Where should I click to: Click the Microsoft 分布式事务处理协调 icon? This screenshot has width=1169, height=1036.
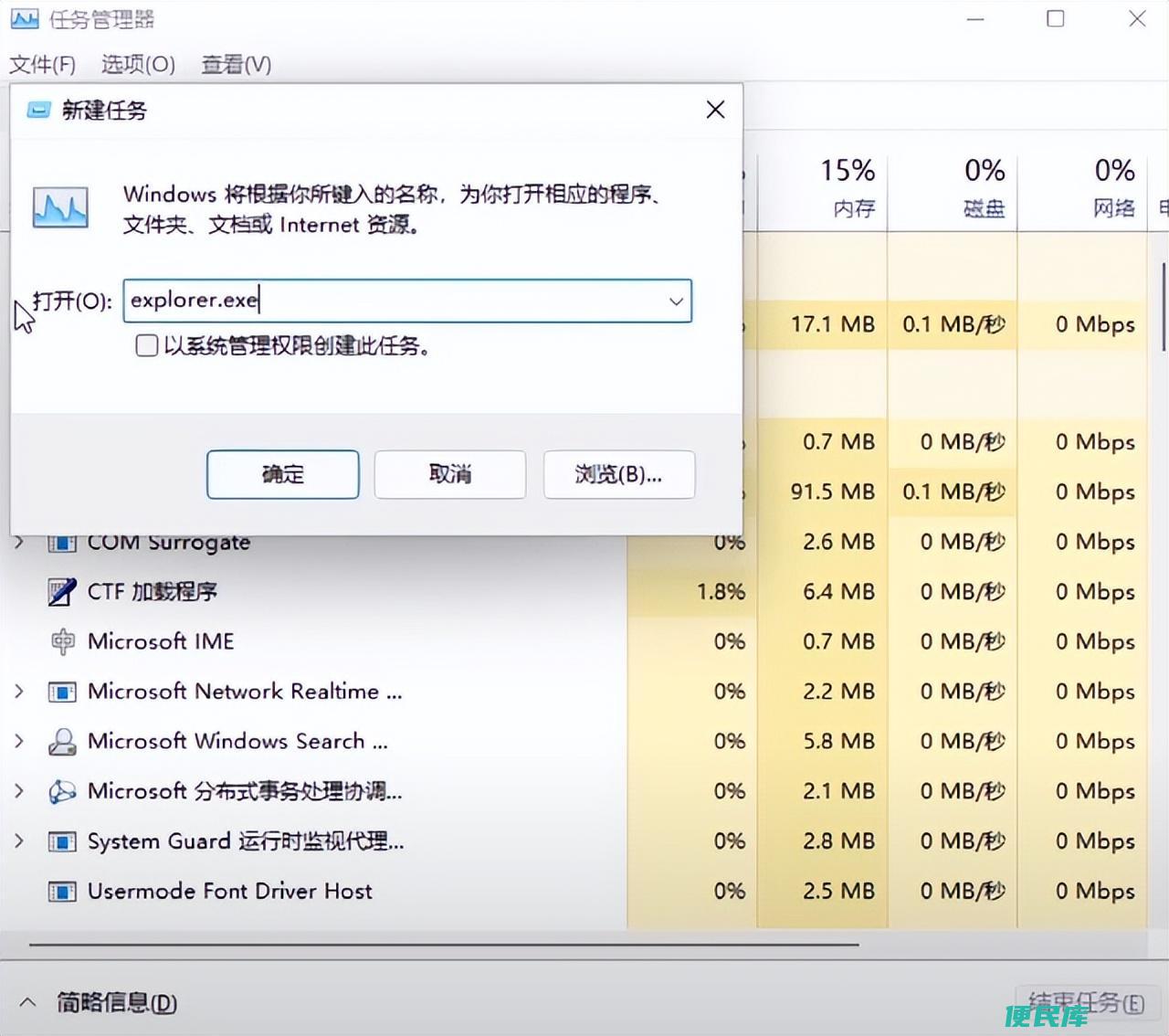[x=61, y=791]
